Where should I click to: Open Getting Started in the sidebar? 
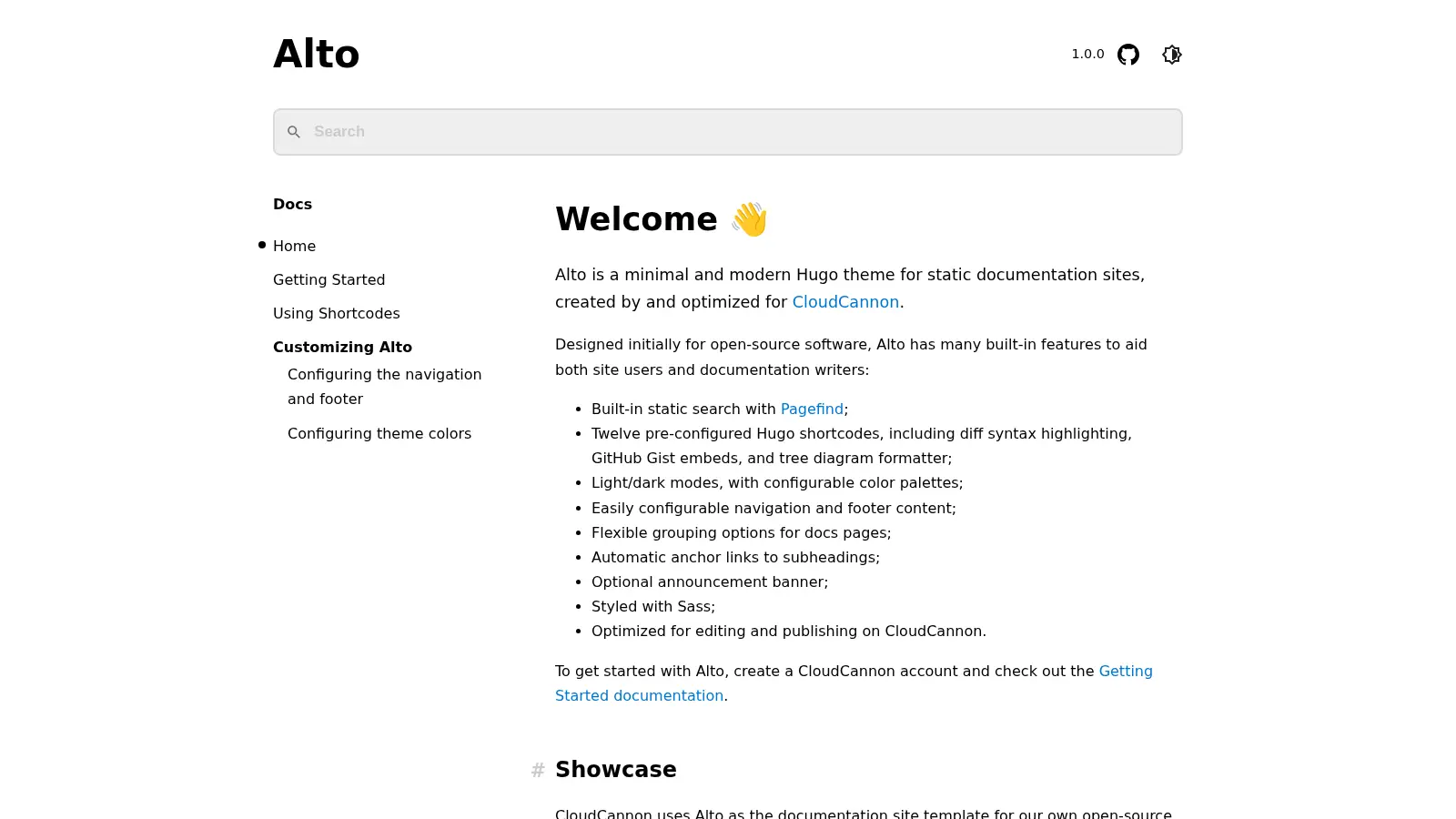point(329,279)
